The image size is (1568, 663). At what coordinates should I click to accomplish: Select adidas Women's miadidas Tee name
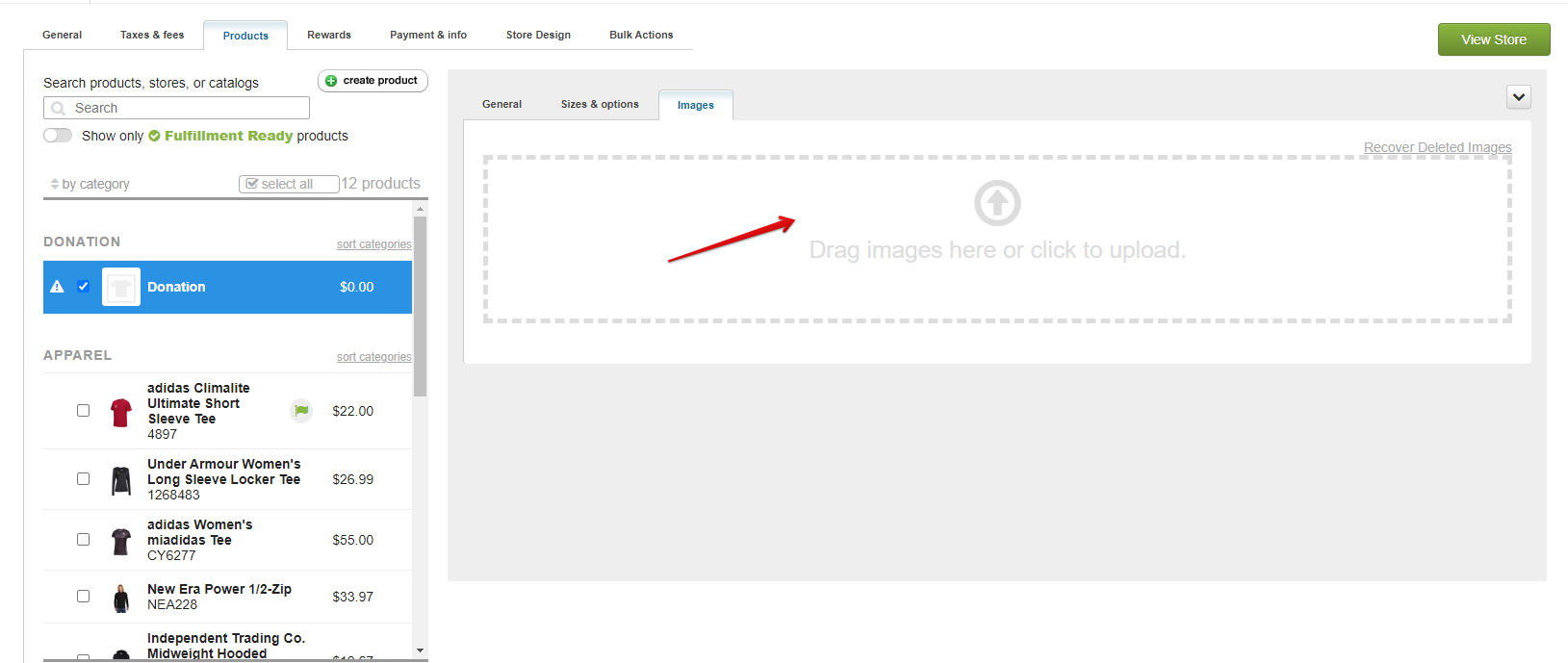(199, 532)
